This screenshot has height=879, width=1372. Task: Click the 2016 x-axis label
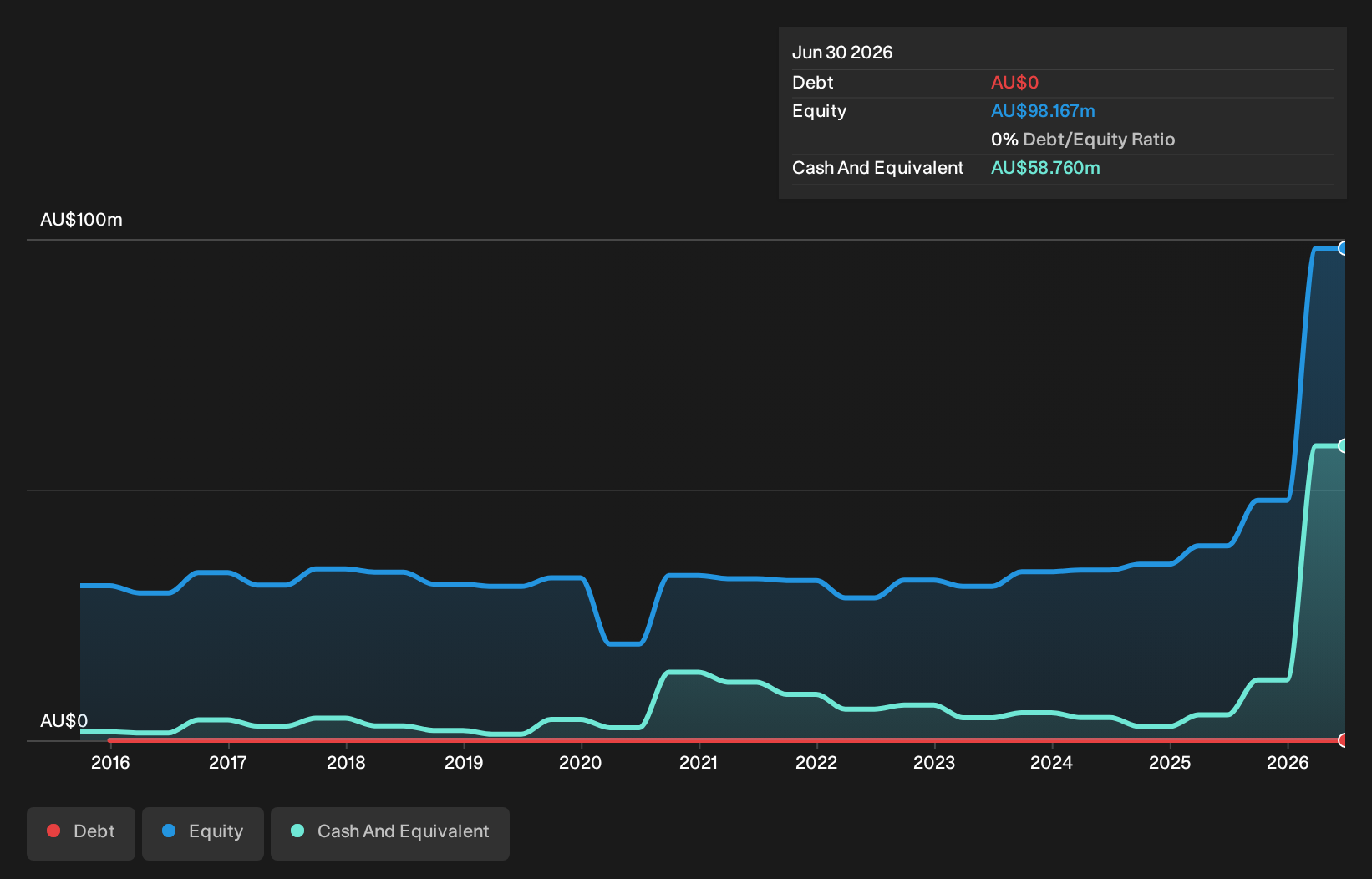[110, 762]
